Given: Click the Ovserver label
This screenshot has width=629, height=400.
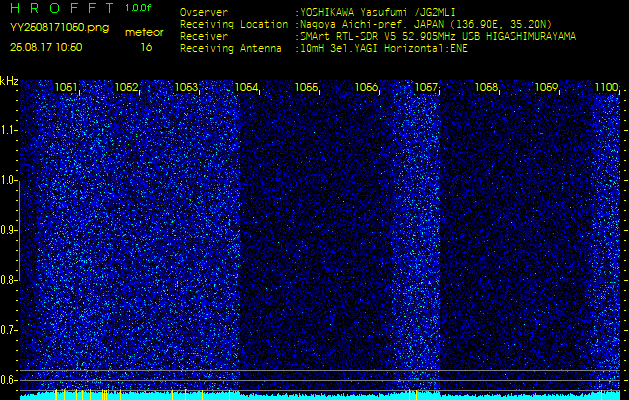Looking at the screenshot, I should pos(204,12).
